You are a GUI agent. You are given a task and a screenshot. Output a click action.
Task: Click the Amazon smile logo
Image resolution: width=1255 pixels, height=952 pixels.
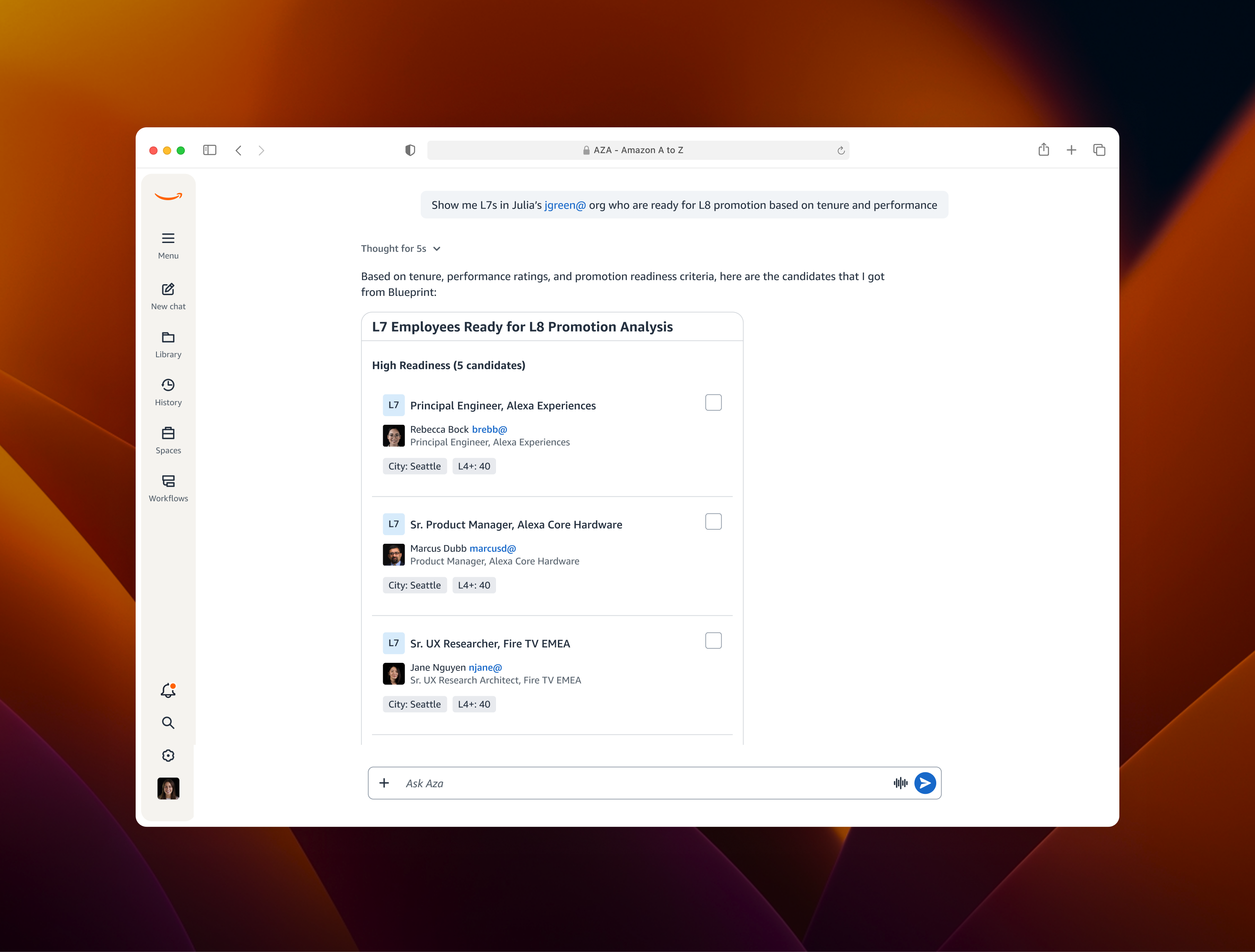(x=168, y=196)
